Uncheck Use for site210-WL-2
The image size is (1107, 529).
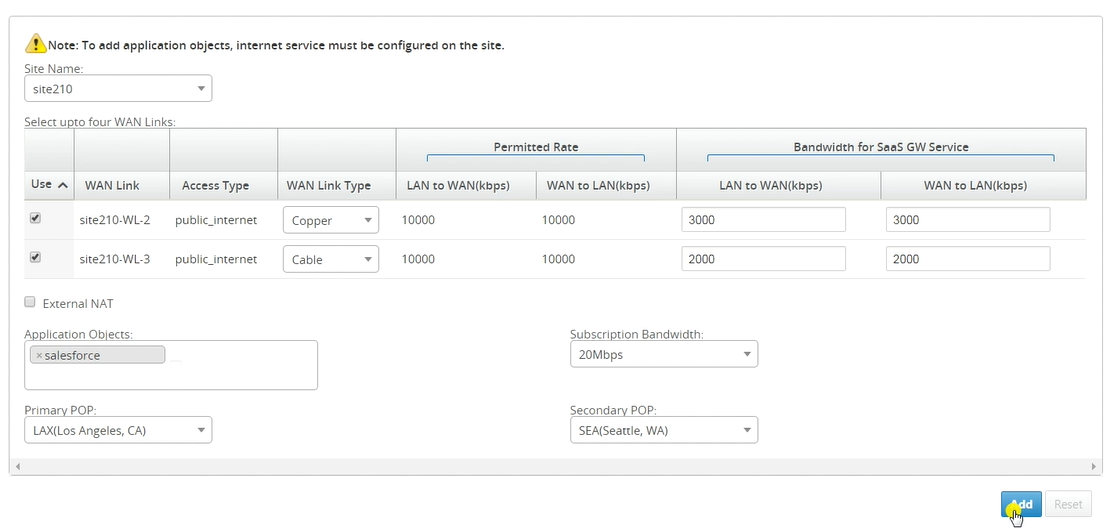(35, 219)
